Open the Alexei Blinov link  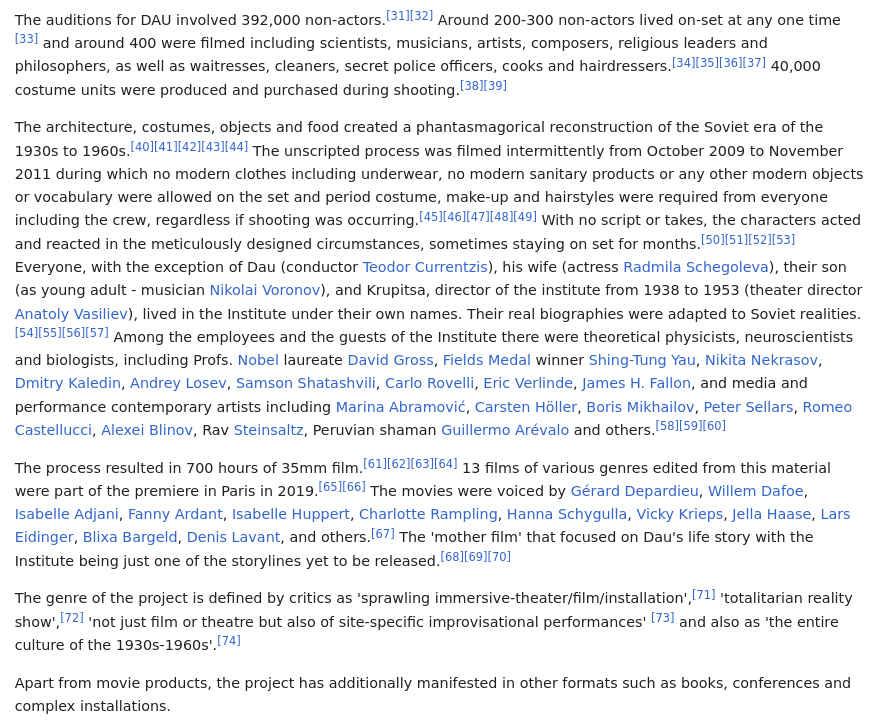coord(147,430)
